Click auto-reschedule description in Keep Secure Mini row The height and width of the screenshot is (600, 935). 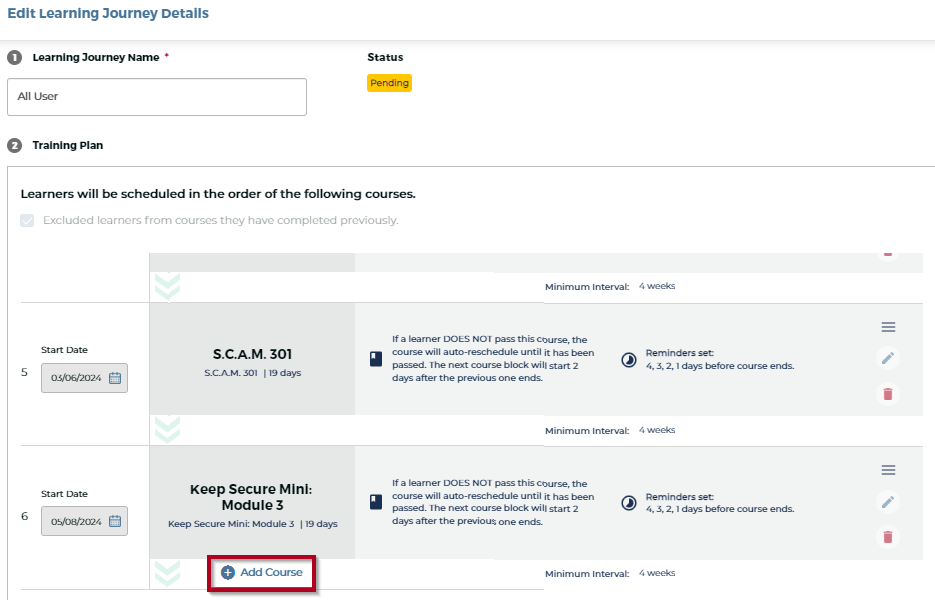pyautogui.click(x=493, y=502)
